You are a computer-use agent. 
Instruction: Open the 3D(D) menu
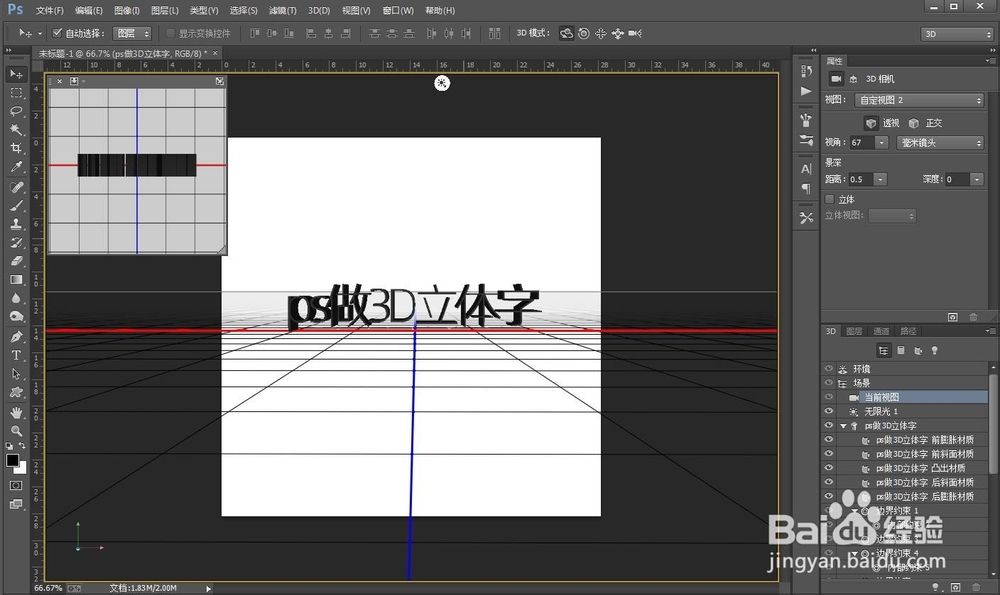click(318, 10)
